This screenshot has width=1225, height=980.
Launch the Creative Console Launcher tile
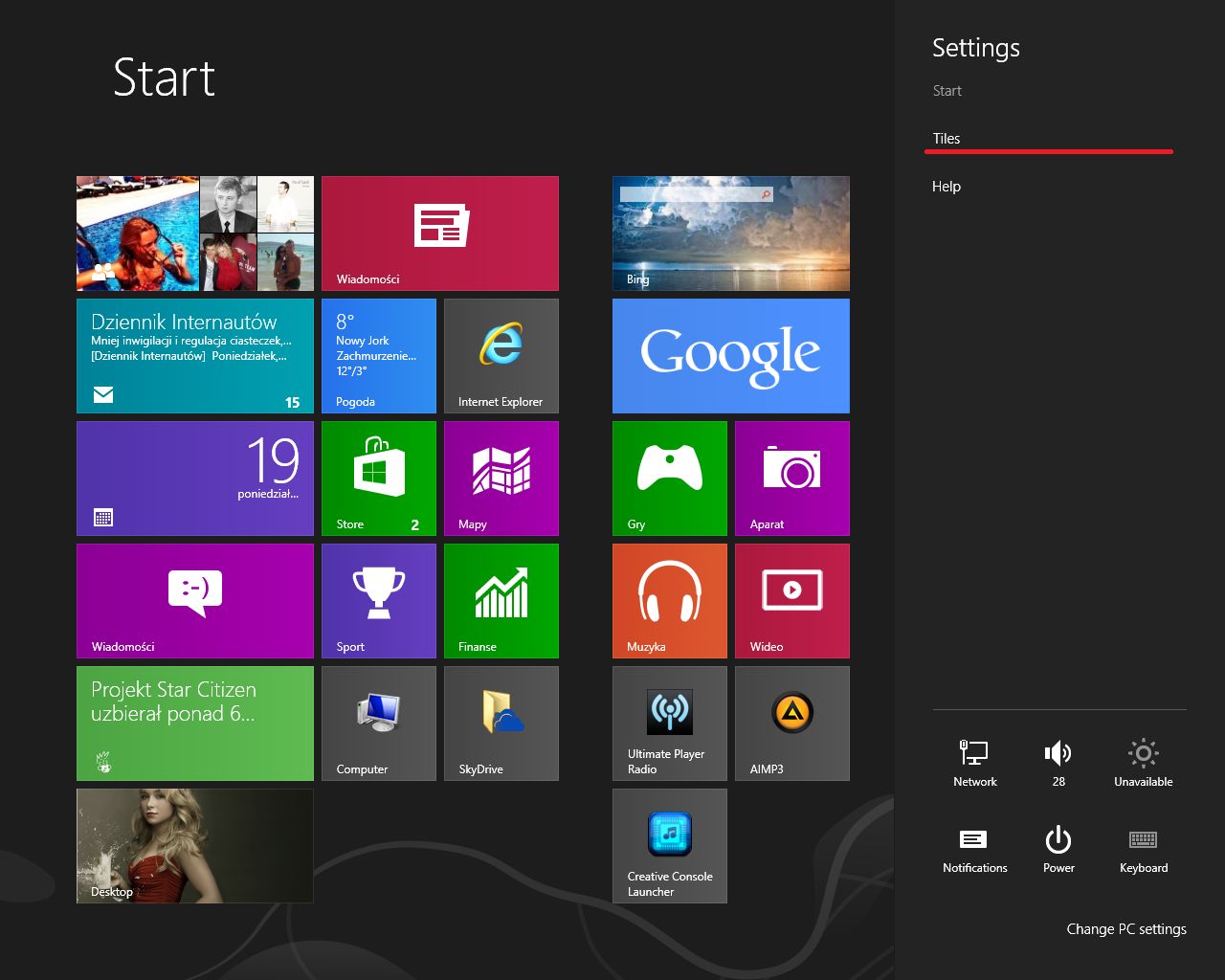(670, 846)
